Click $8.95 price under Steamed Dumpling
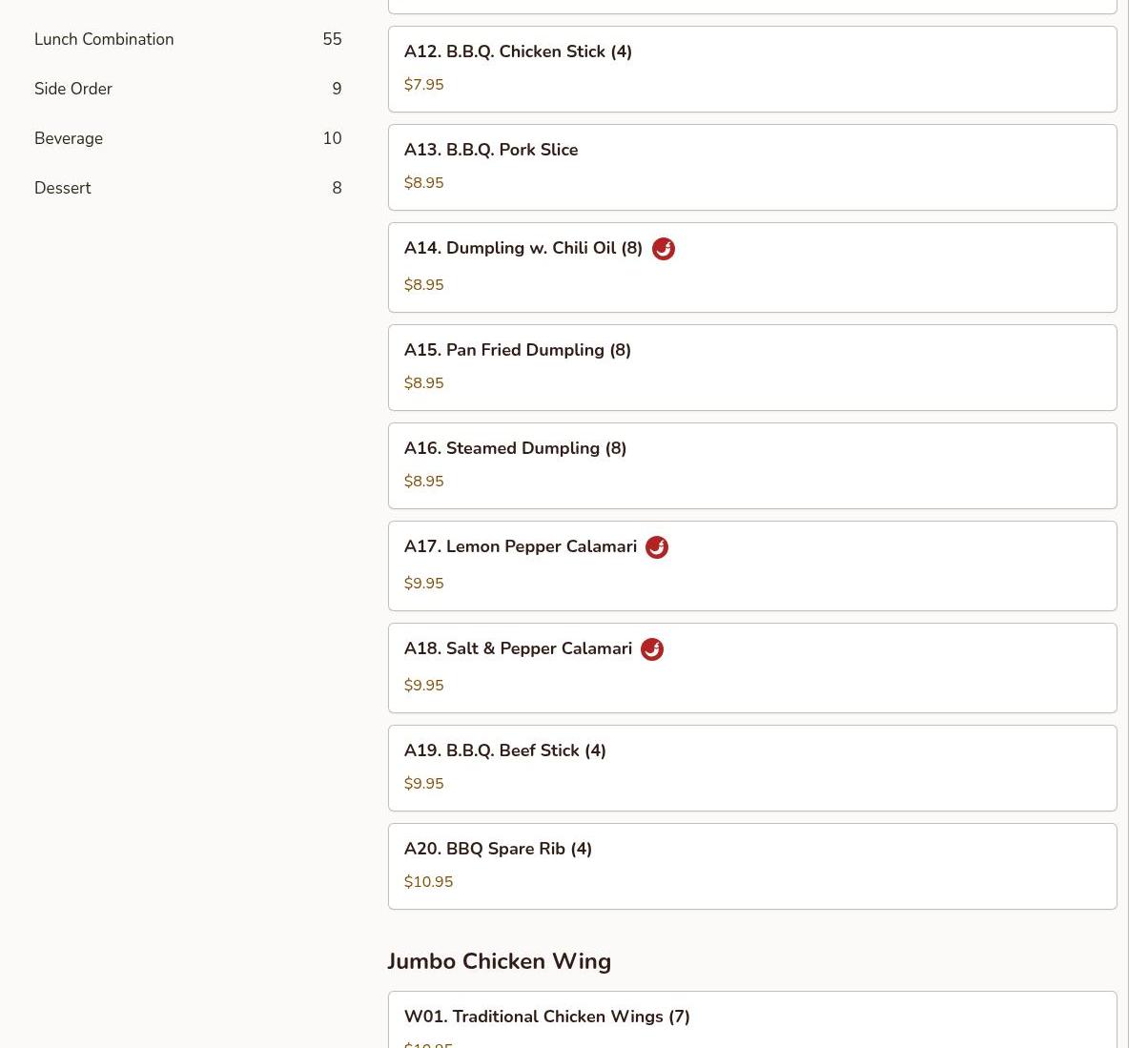This screenshot has width=1148, height=1048. point(423,482)
